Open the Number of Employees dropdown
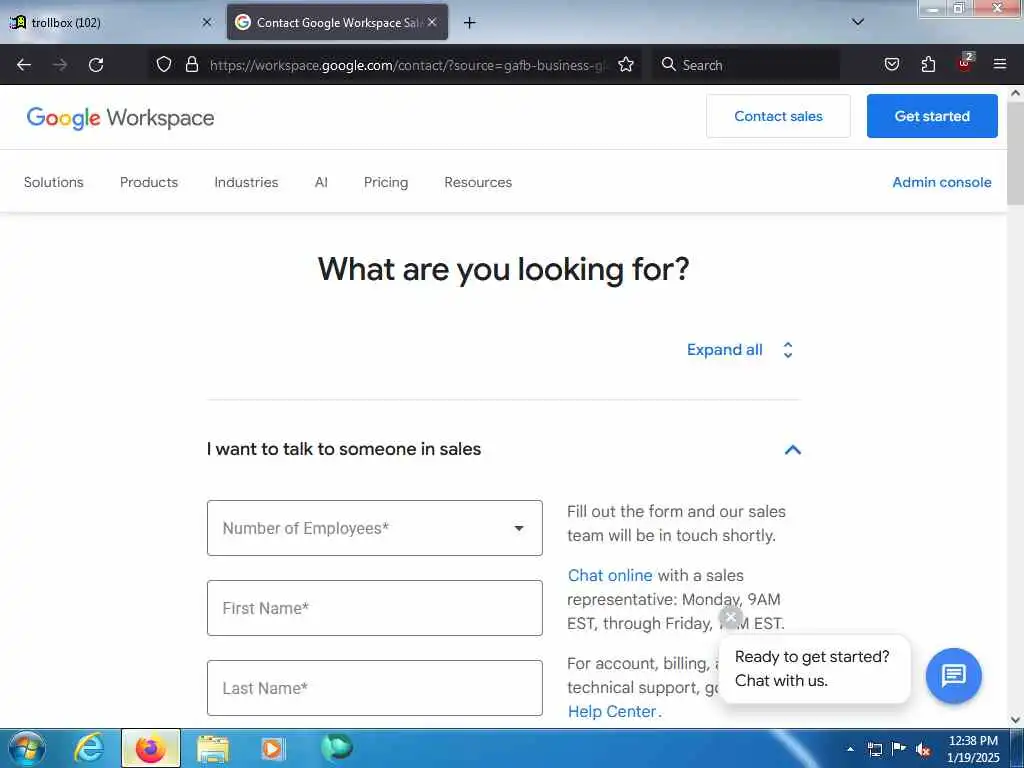 (375, 528)
